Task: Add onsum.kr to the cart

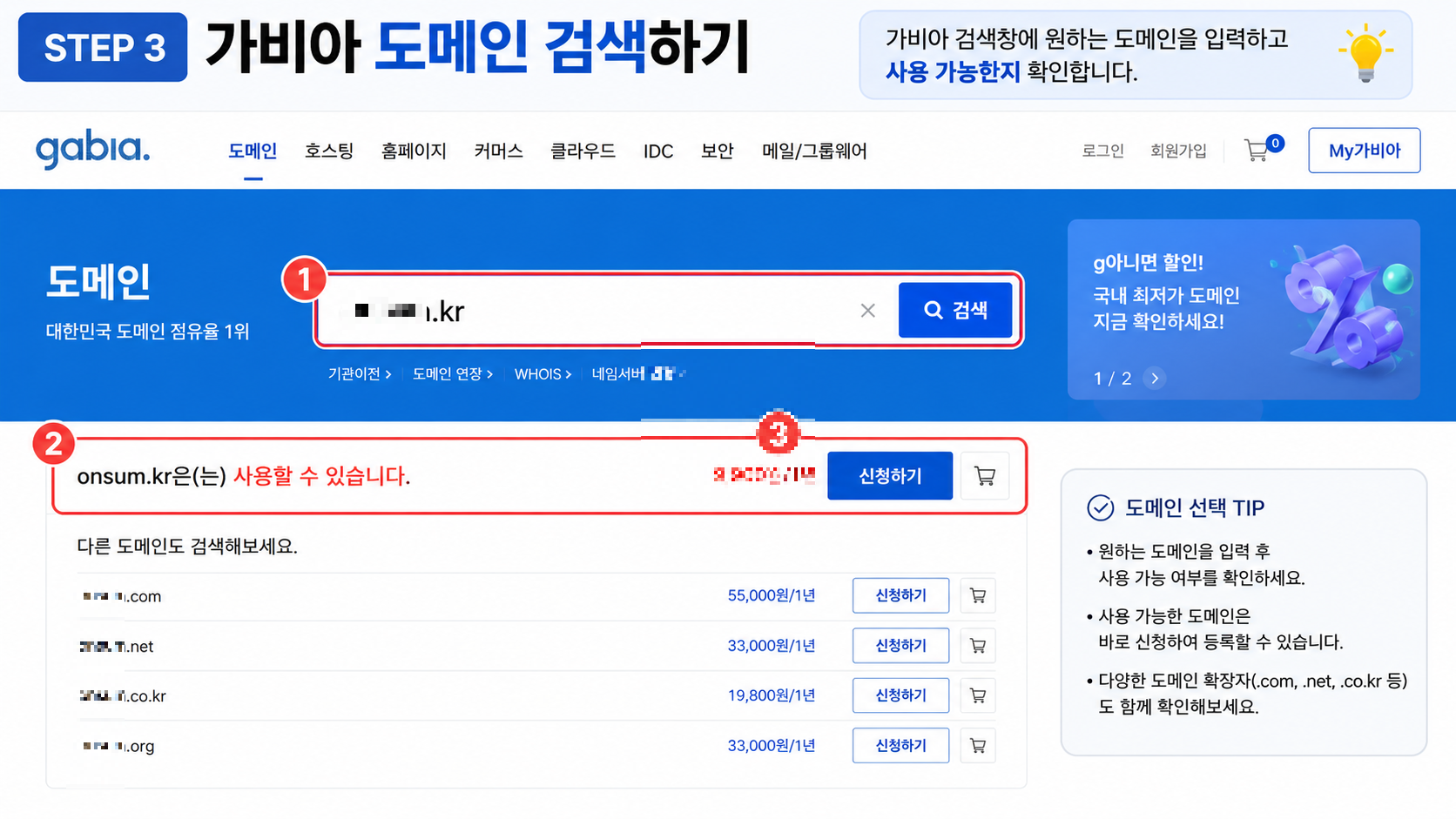Action: tap(985, 476)
